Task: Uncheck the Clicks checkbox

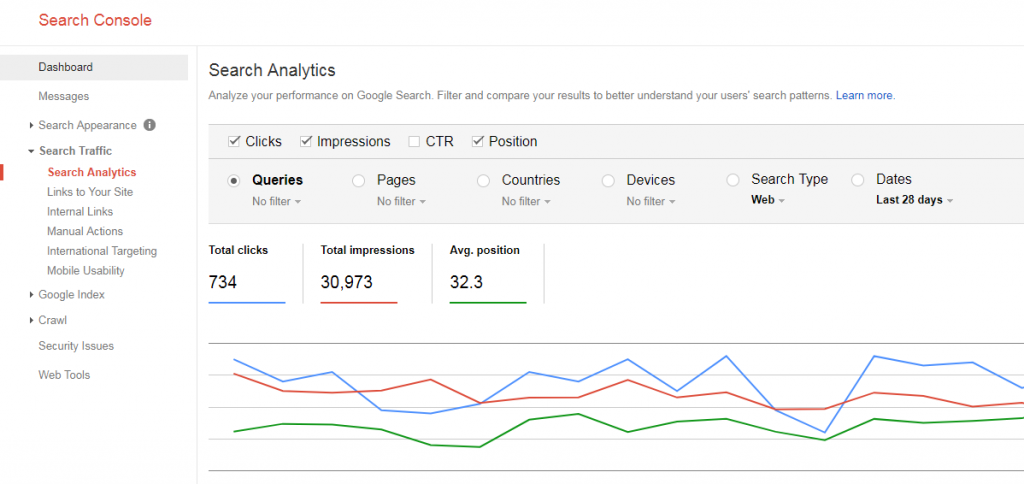Action: [234, 141]
